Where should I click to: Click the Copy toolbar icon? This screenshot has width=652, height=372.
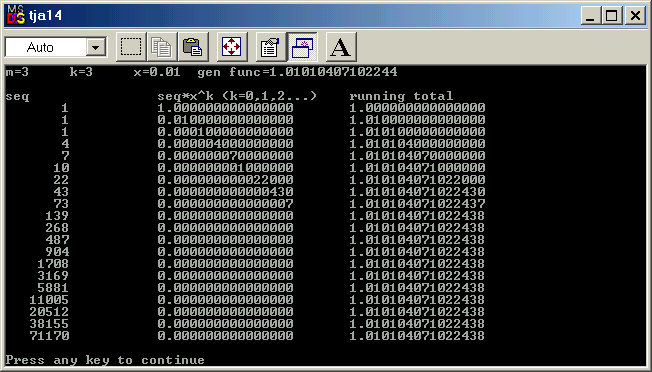(x=162, y=47)
